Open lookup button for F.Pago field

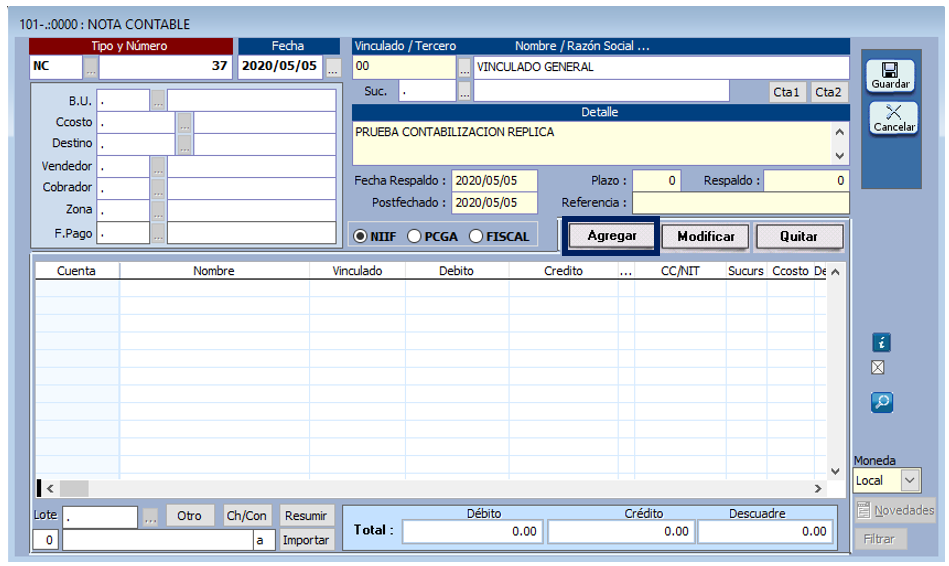pos(157,233)
